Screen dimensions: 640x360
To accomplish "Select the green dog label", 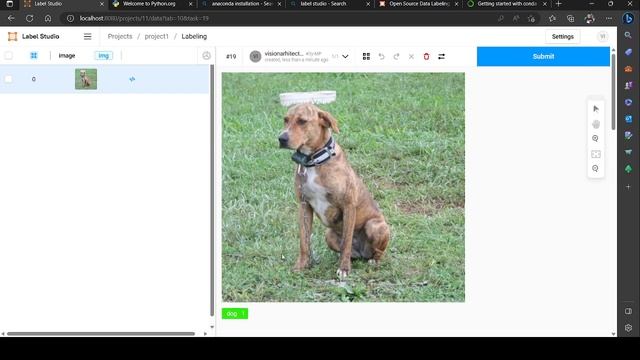I will [x=235, y=313].
